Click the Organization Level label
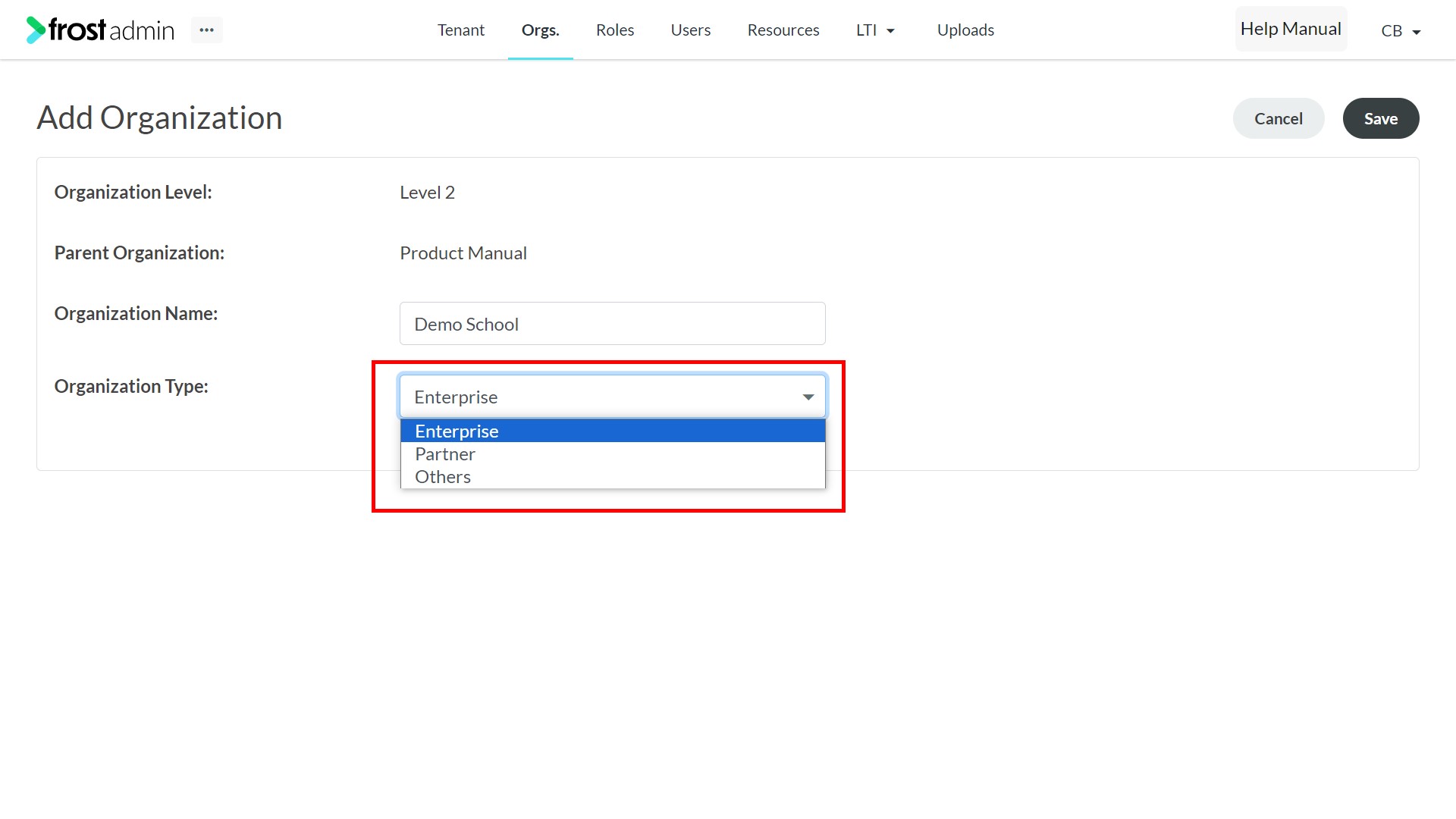The image size is (1456, 819). (x=133, y=193)
